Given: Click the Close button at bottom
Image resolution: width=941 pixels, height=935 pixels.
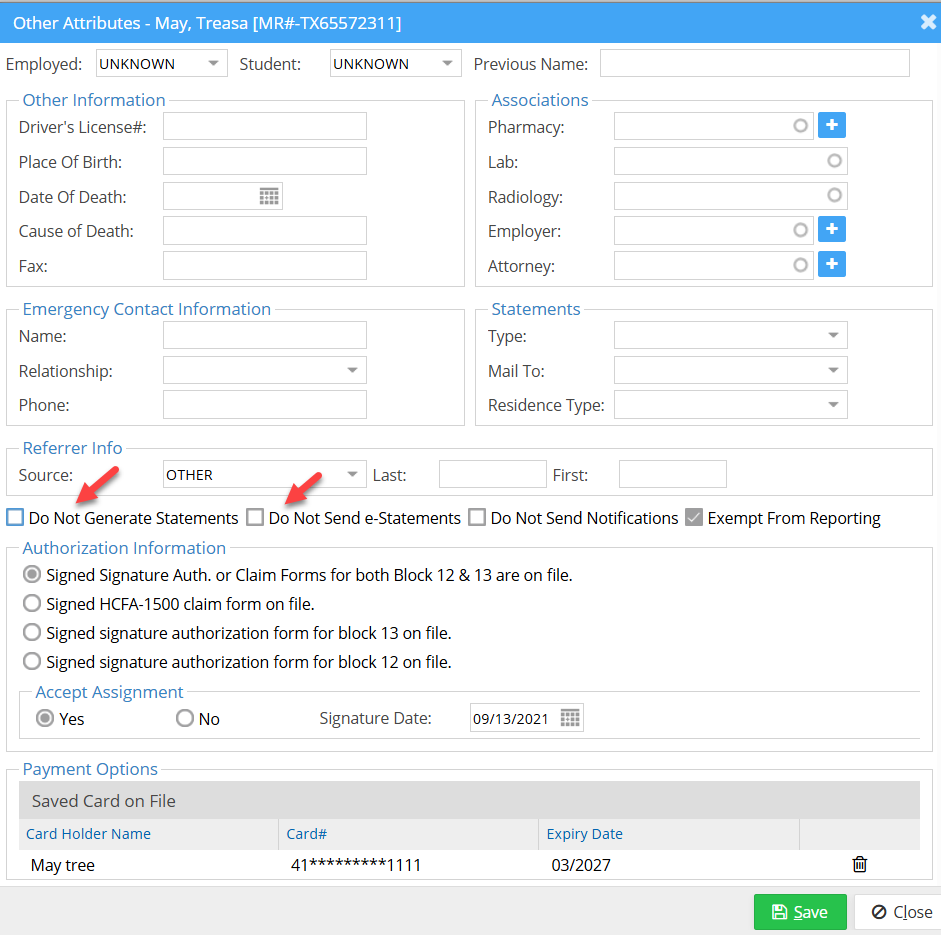Looking at the screenshot, I should click(x=900, y=912).
